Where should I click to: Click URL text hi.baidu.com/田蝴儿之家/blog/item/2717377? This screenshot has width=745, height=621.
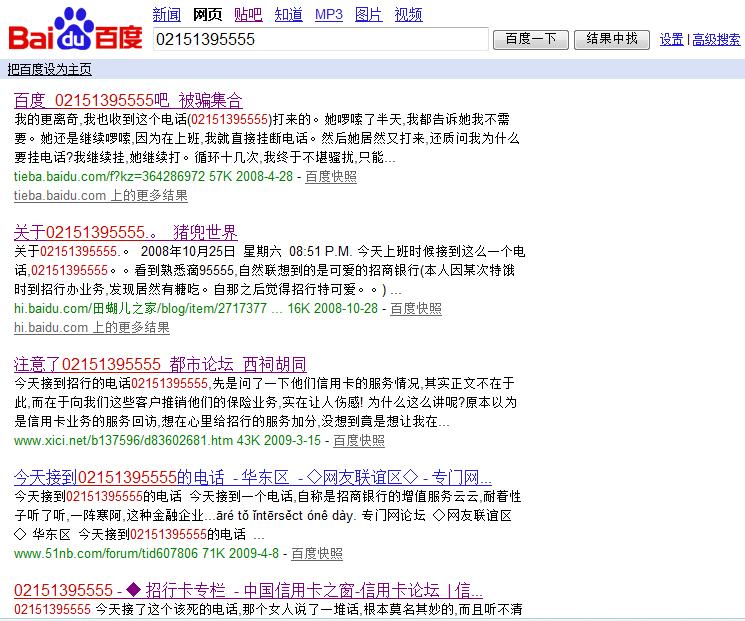141,308
